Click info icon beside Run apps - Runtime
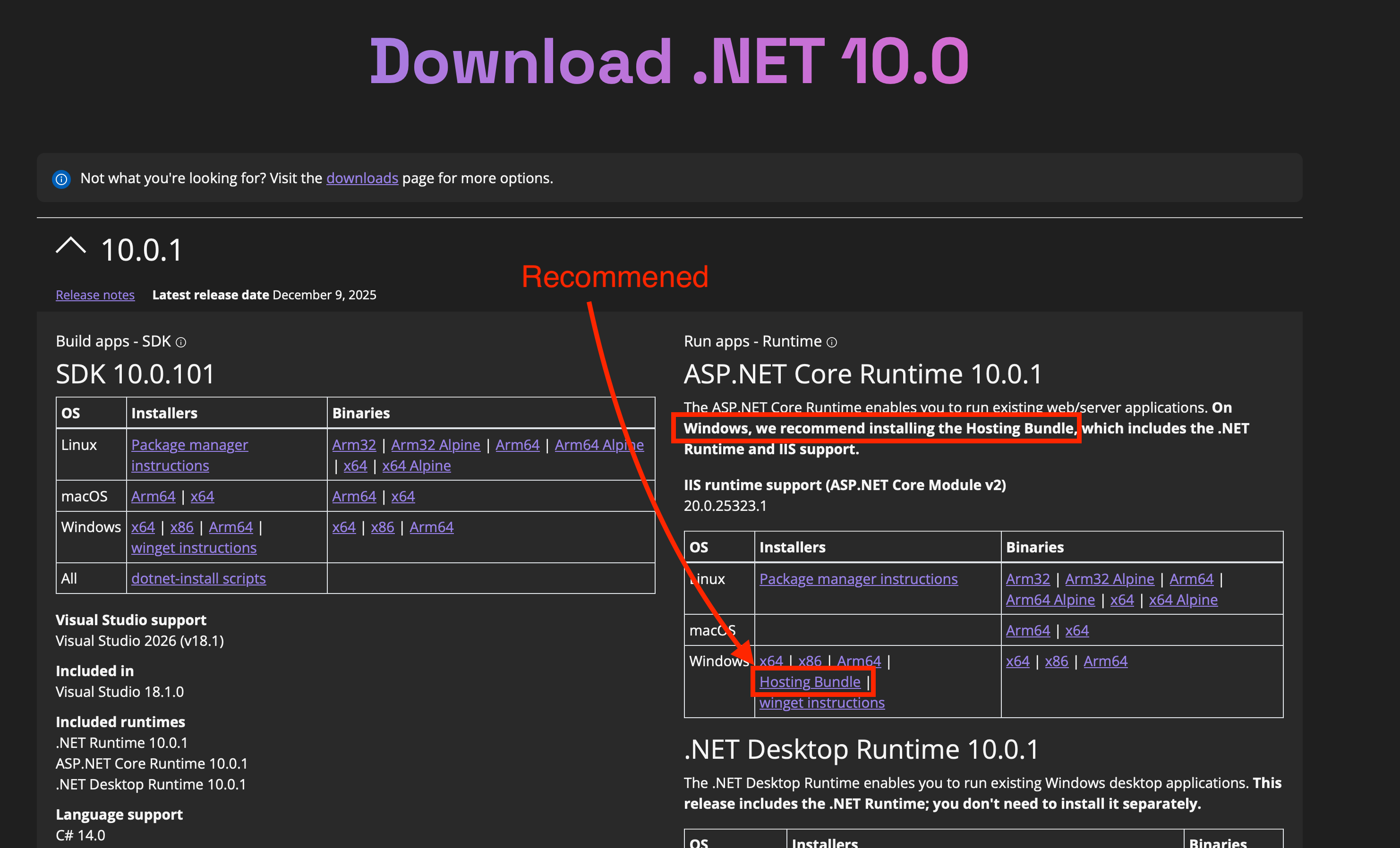Viewport: 1400px width, 848px height. (x=831, y=342)
